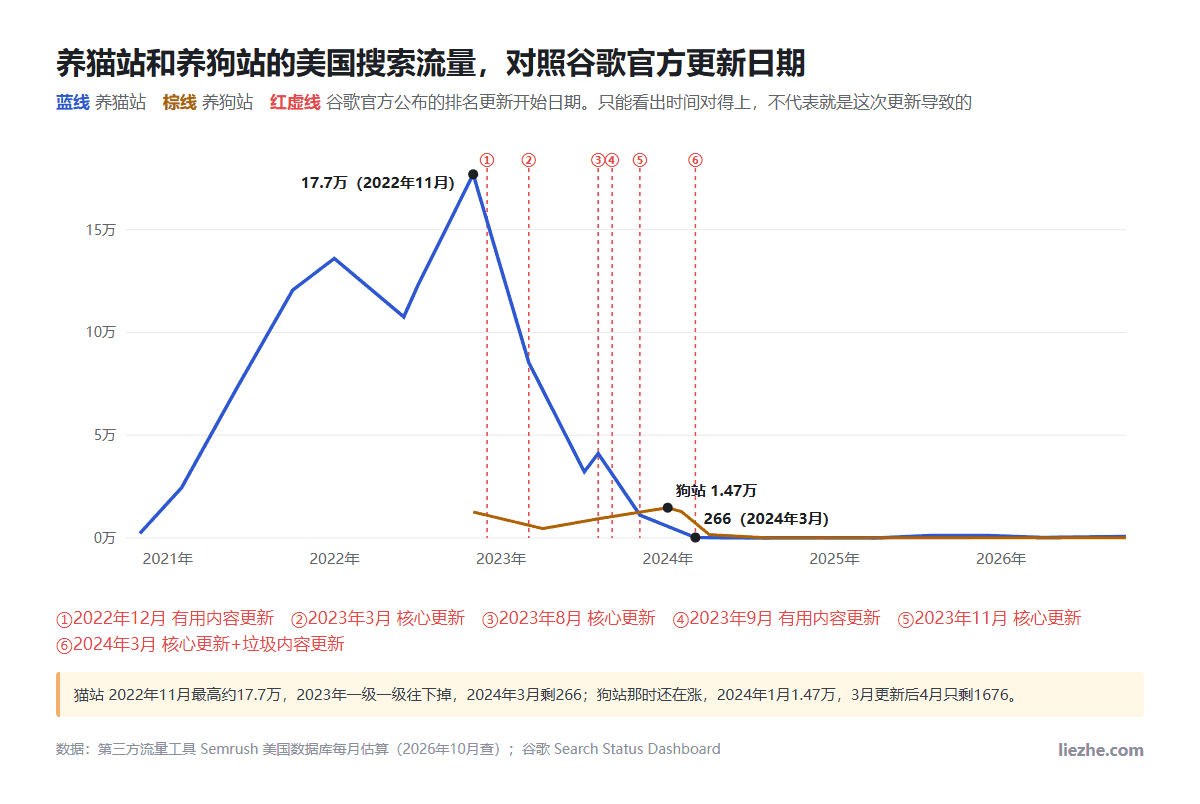Click the circled ② marker above the chart

pos(529,159)
